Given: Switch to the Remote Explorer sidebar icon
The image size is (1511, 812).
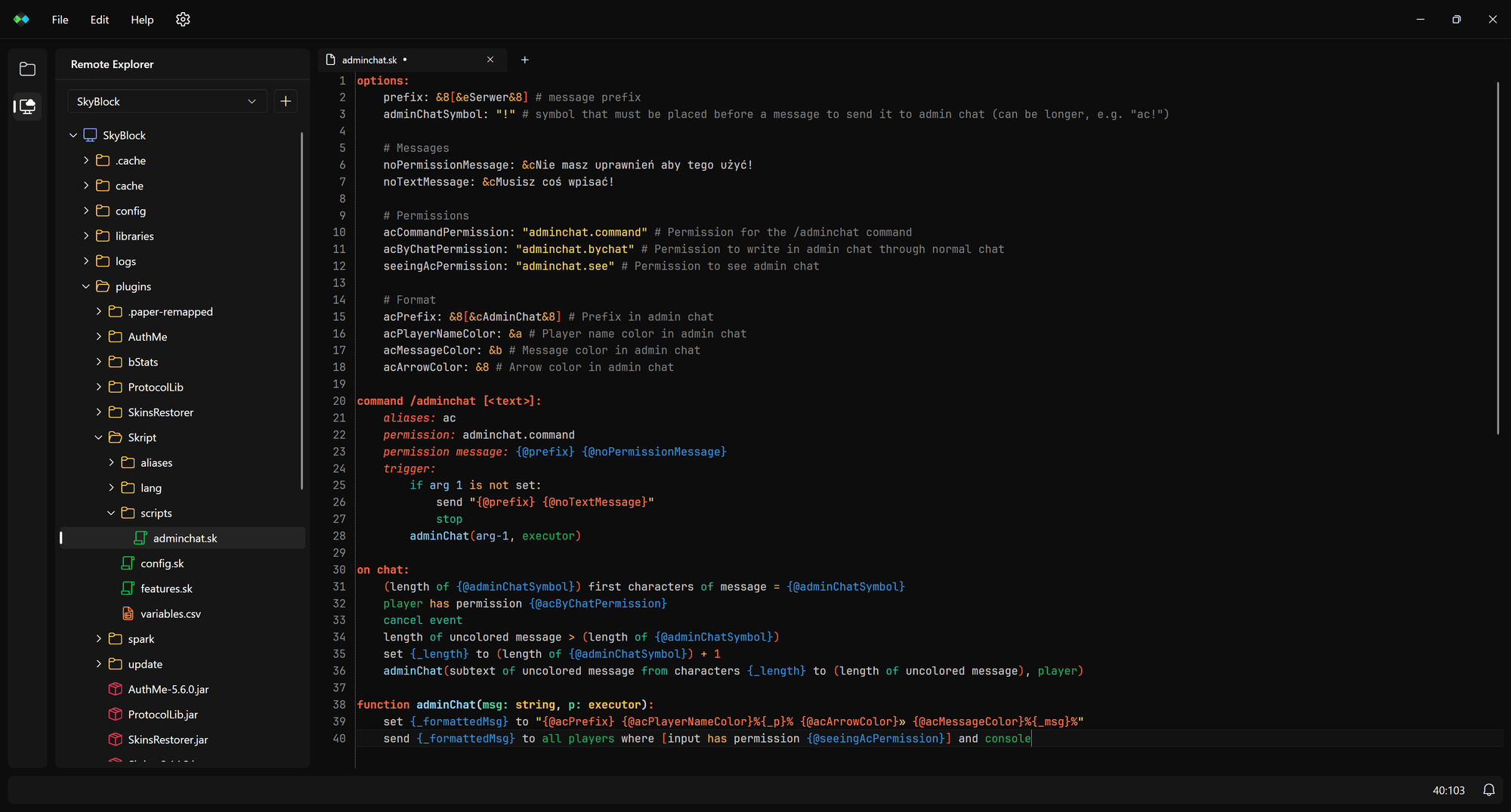Looking at the screenshot, I should click(28, 107).
